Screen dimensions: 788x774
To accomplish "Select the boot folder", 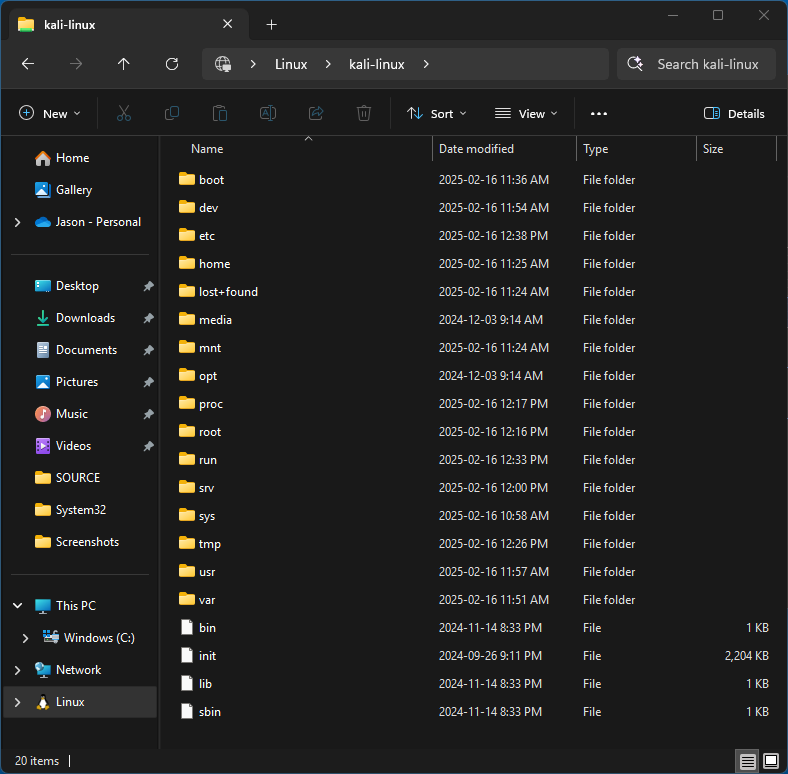I will click(211, 180).
